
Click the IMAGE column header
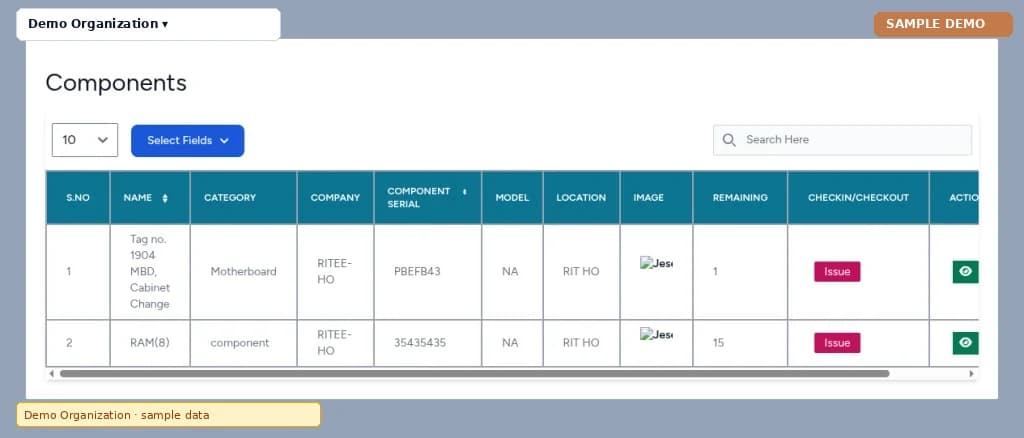tap(656, 198)
